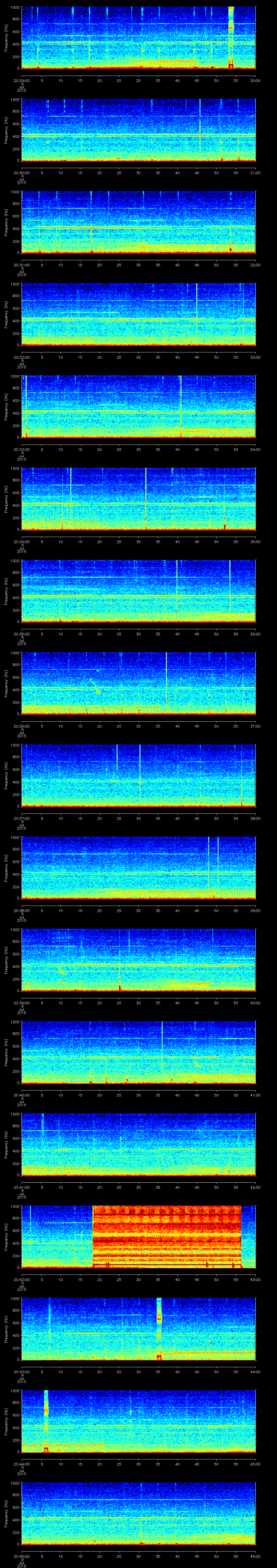Click the spectrogram panel starting at 20:37:00

click(139, 775)
